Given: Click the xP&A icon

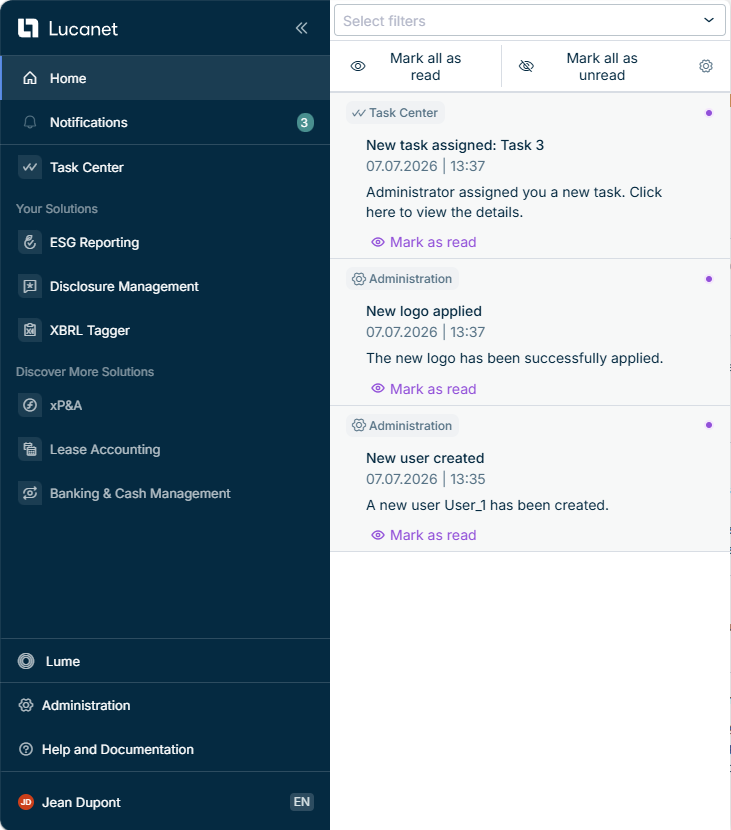Looking at the screenshot, I should (x=30, y=405).
